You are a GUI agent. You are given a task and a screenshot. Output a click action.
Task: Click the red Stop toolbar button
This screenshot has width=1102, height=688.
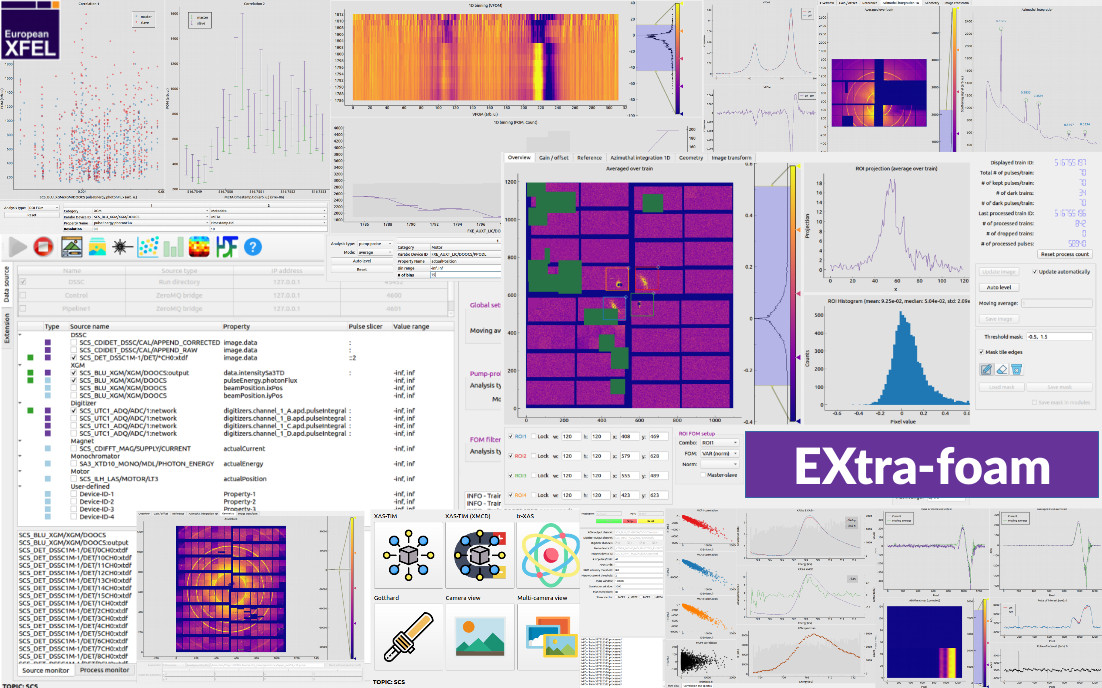click(x=44, y=247)
